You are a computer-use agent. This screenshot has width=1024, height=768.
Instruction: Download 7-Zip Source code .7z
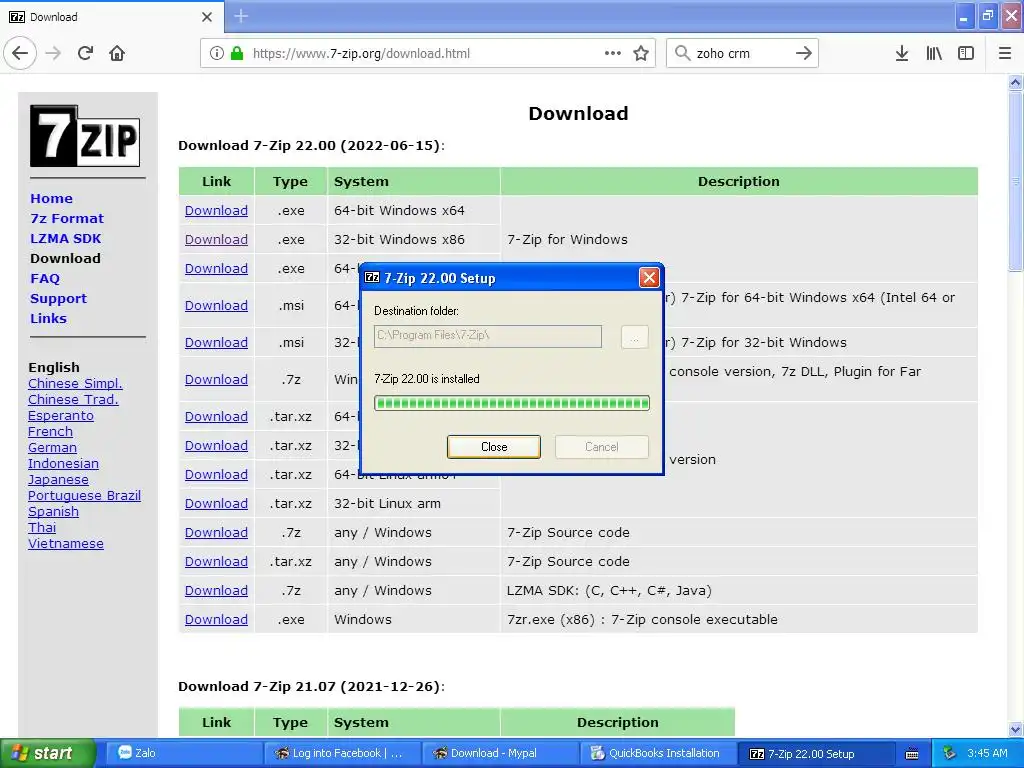(216, 532)
